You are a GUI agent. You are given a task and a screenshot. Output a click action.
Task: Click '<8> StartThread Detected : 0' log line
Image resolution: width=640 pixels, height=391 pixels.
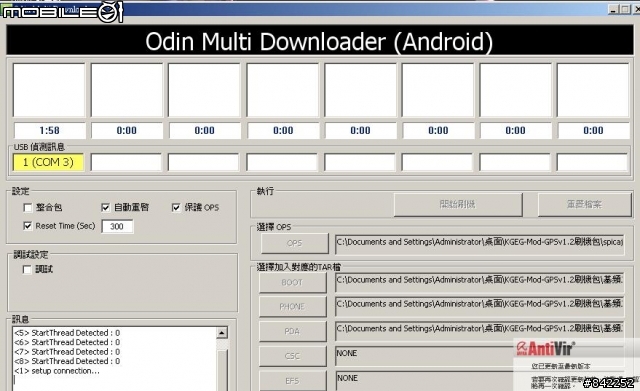coord(67,361)
